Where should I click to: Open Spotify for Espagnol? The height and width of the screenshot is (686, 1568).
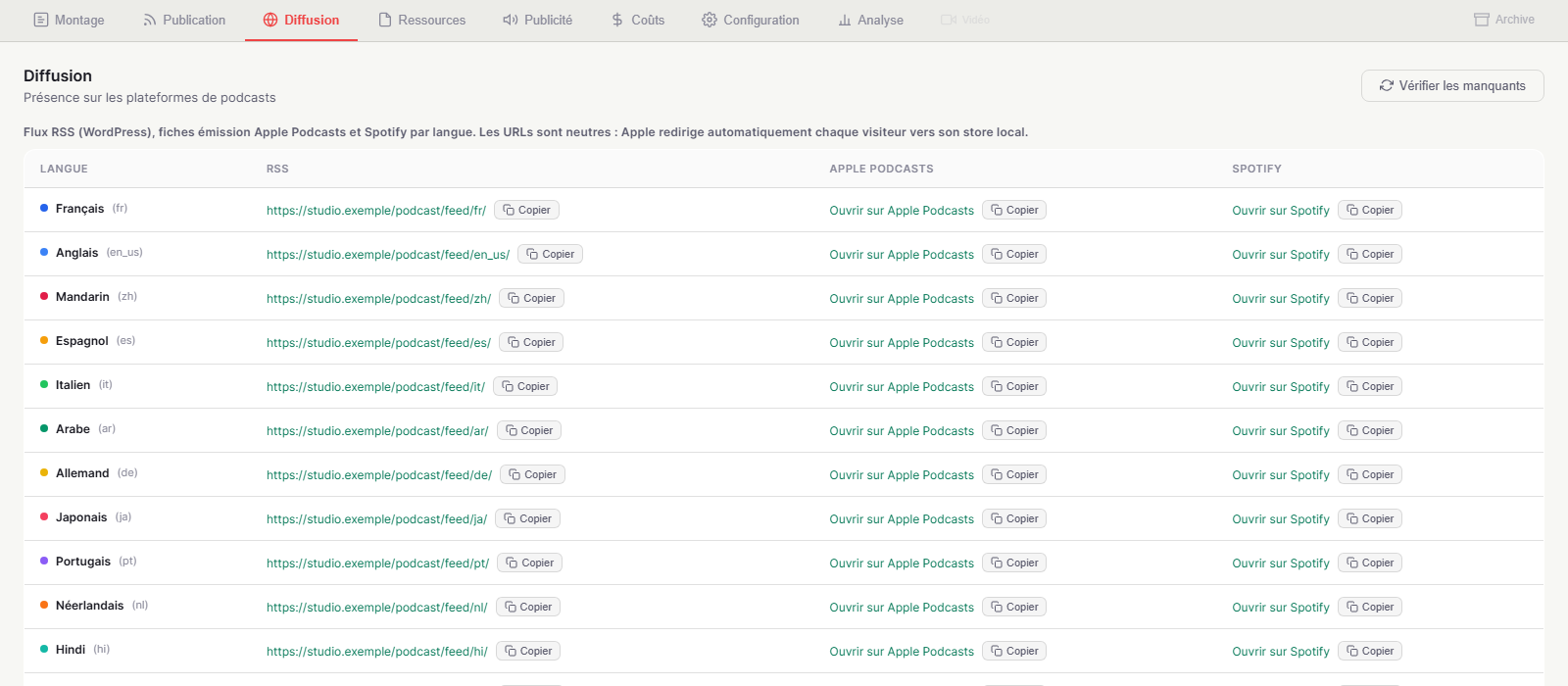coord(1281,343)
